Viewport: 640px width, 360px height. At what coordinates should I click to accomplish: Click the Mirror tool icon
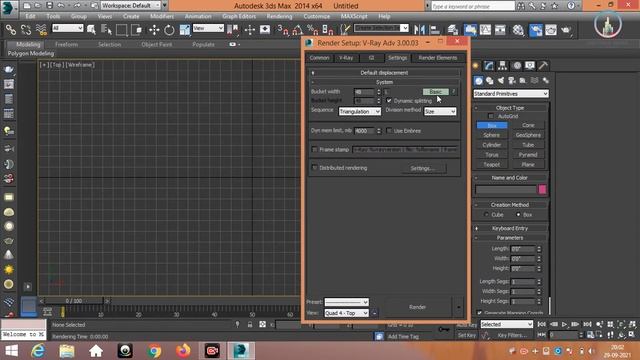419,30
